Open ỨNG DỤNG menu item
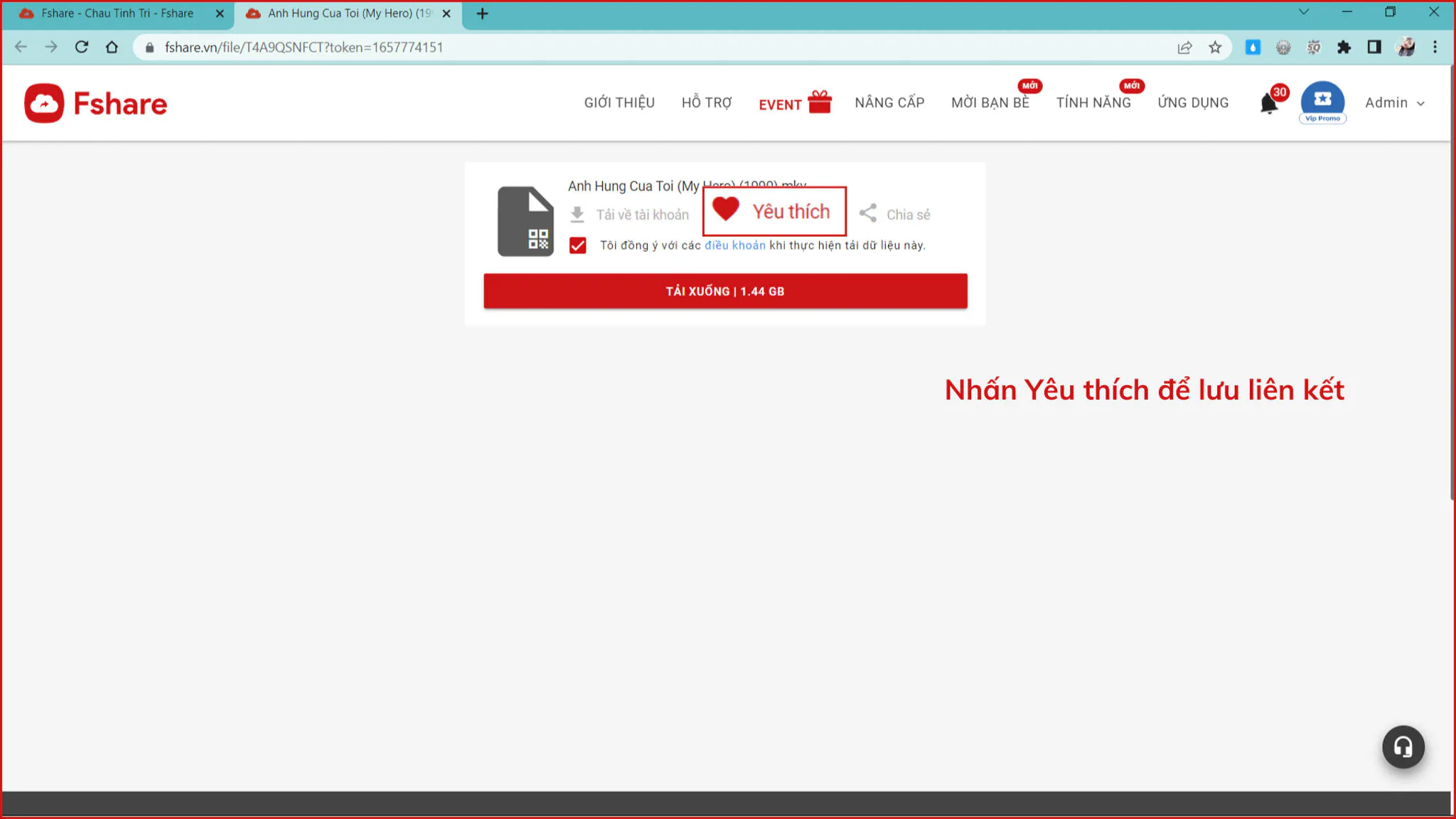This screenshot has width=1456, height=819. 1193,103
